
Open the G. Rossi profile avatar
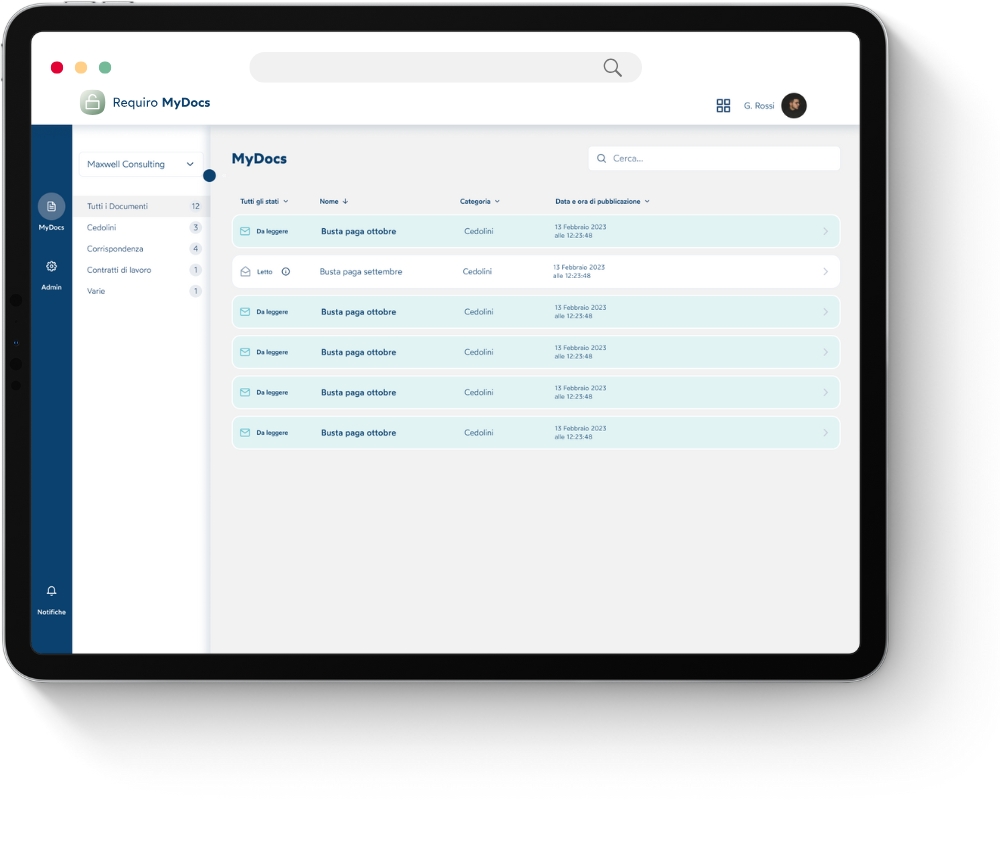(793, 105)
